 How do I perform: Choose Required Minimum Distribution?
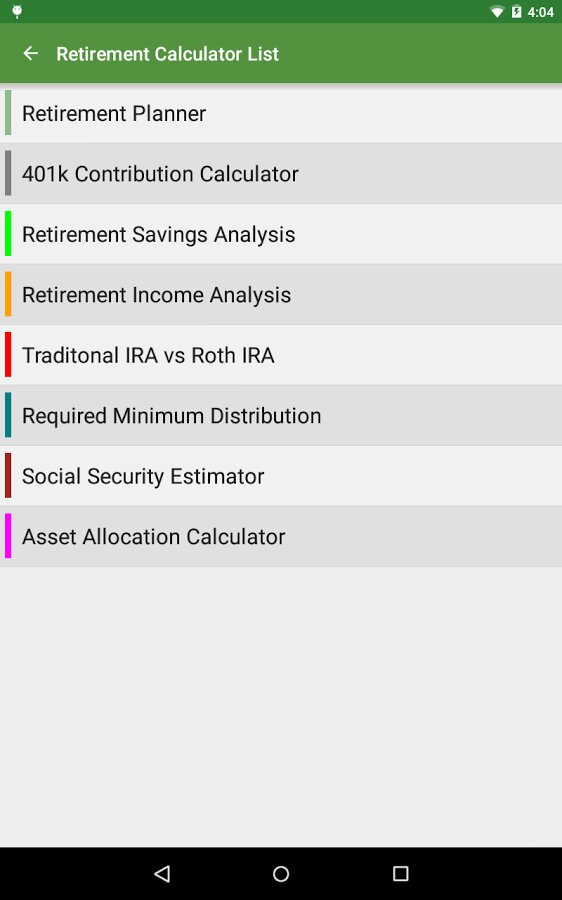pos(281,415)
